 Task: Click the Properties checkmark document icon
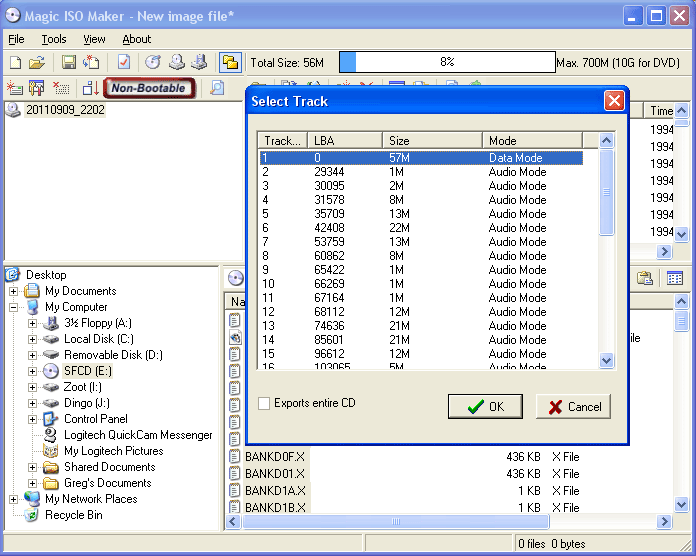[124, 62]
